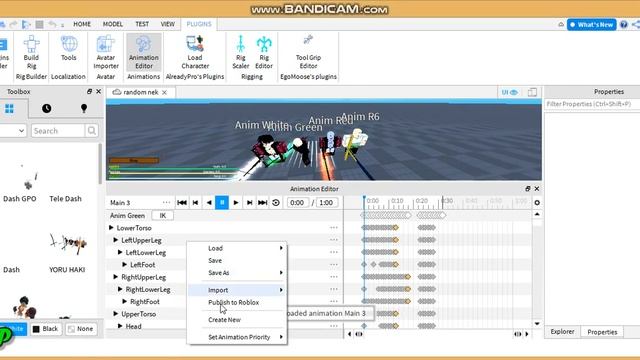Image resolution: width=640 pixels, height=360 pixels.
Task: Choose Publish to Roblox
Action: (237, 302)
